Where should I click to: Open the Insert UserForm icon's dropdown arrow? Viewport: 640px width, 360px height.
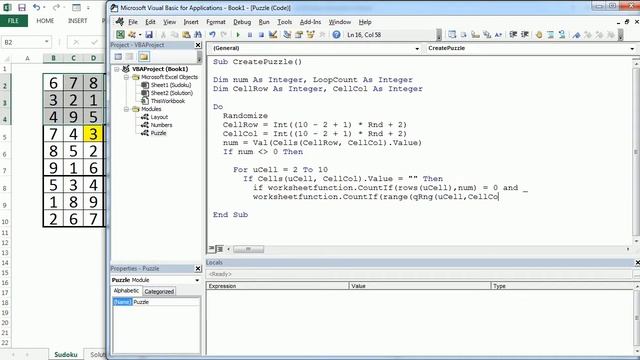point(140,35)
